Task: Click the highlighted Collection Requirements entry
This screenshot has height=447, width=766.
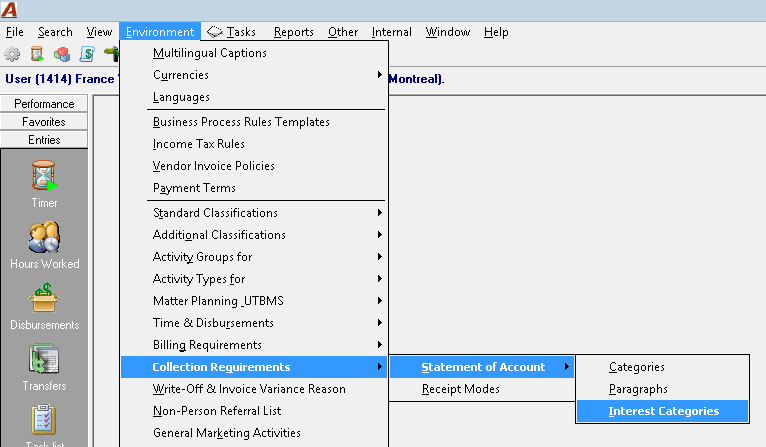Action: pyautogui.click(x=254, y=367)
